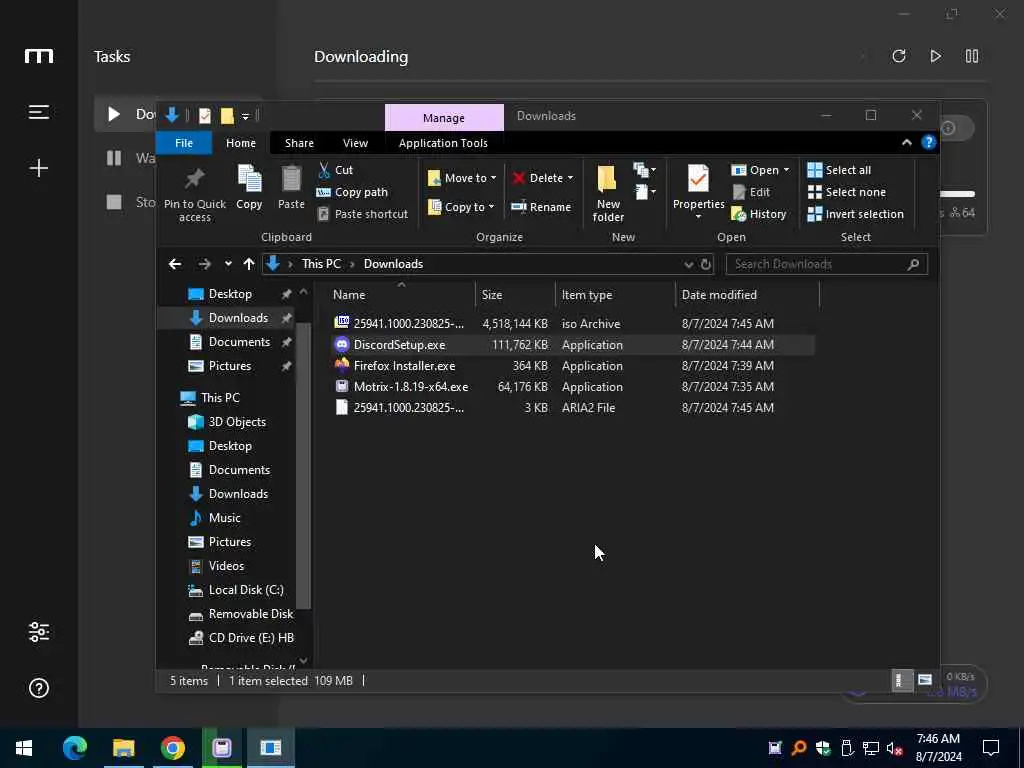Open Google Chrome from taskbar

click(x=172, y=748)
